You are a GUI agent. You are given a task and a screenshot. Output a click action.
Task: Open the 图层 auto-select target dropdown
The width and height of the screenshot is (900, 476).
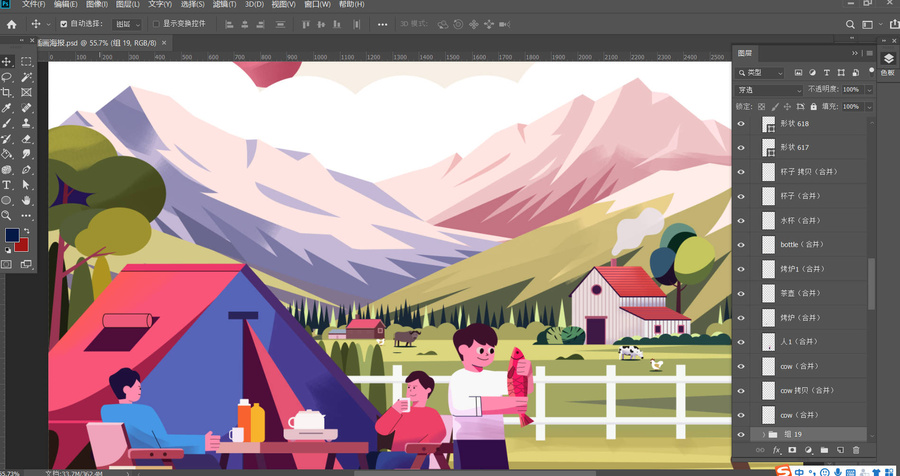(x=127, y=24)
